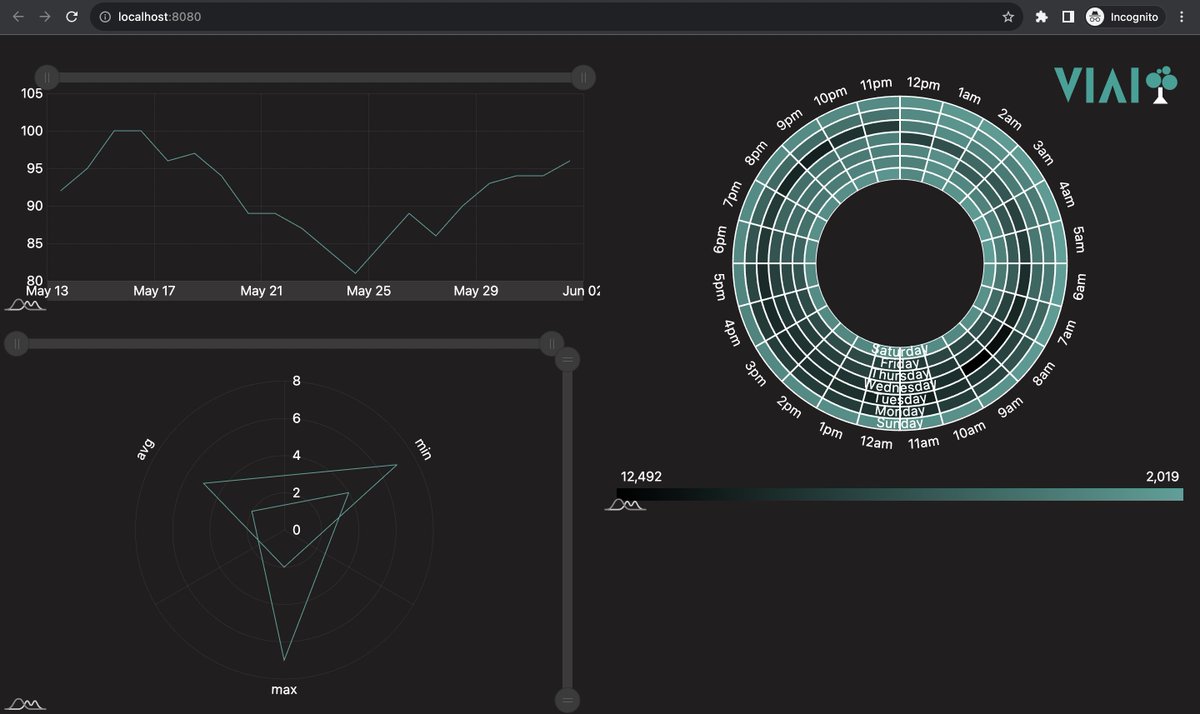This screenshot has width=1200, height=714.
Task: Click the Friday ring label
Action: (x=900, y=363)
